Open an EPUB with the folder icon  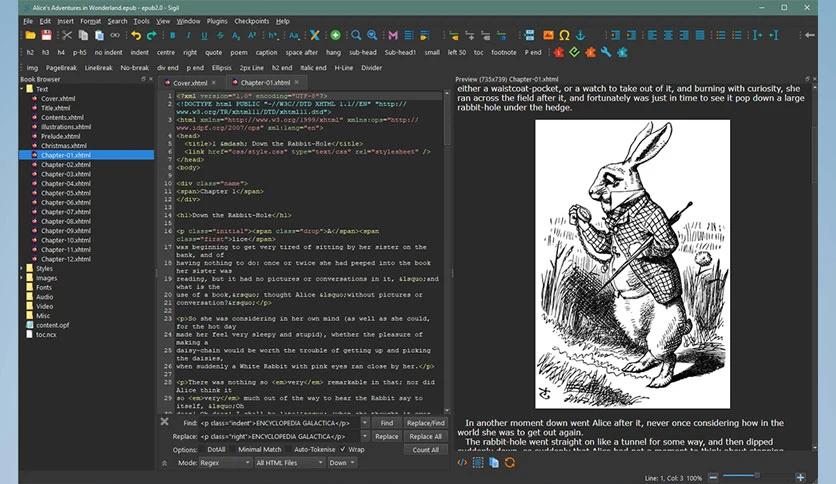coord(30,35)
